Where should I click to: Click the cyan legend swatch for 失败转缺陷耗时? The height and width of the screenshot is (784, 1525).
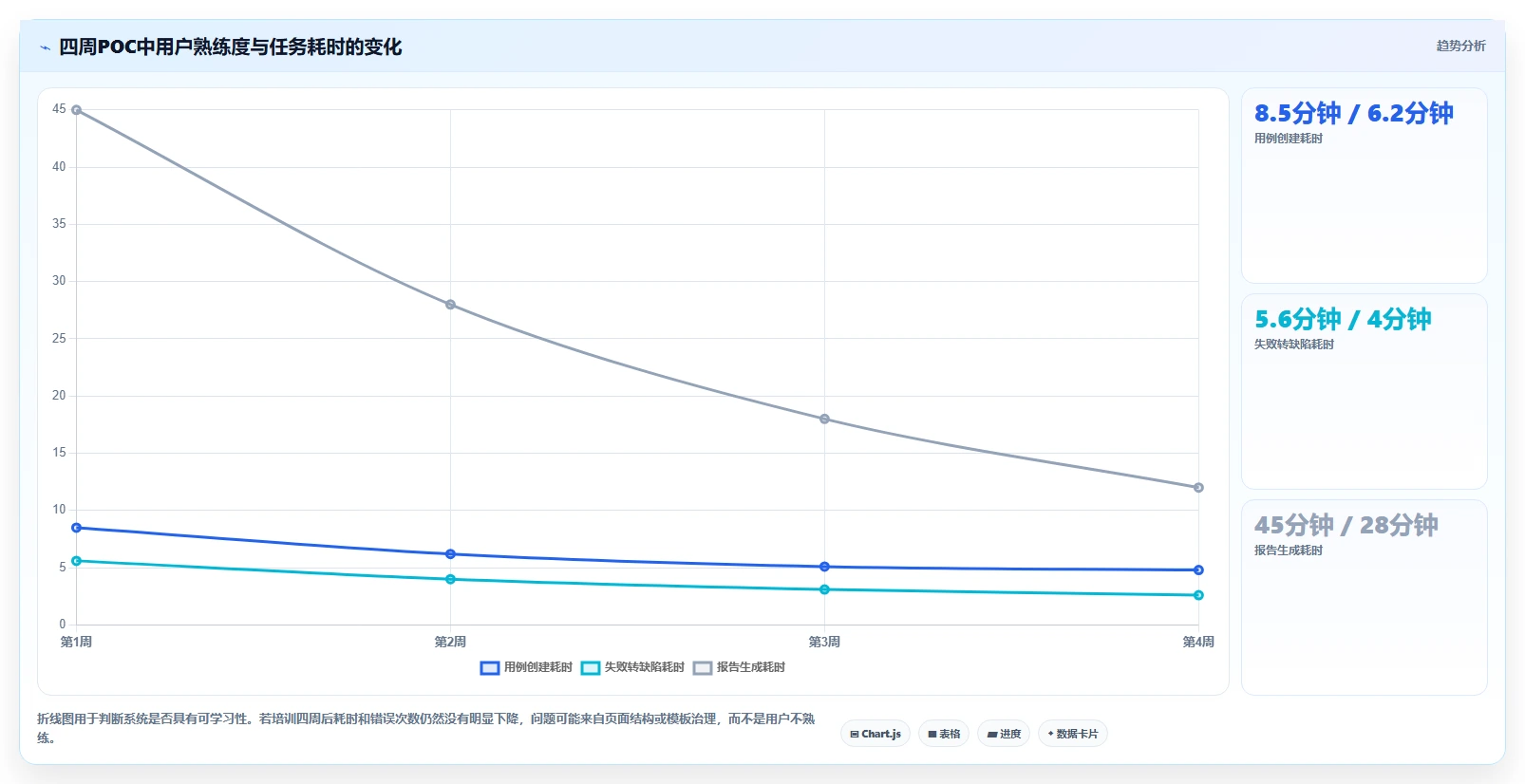tap(591, 668)
